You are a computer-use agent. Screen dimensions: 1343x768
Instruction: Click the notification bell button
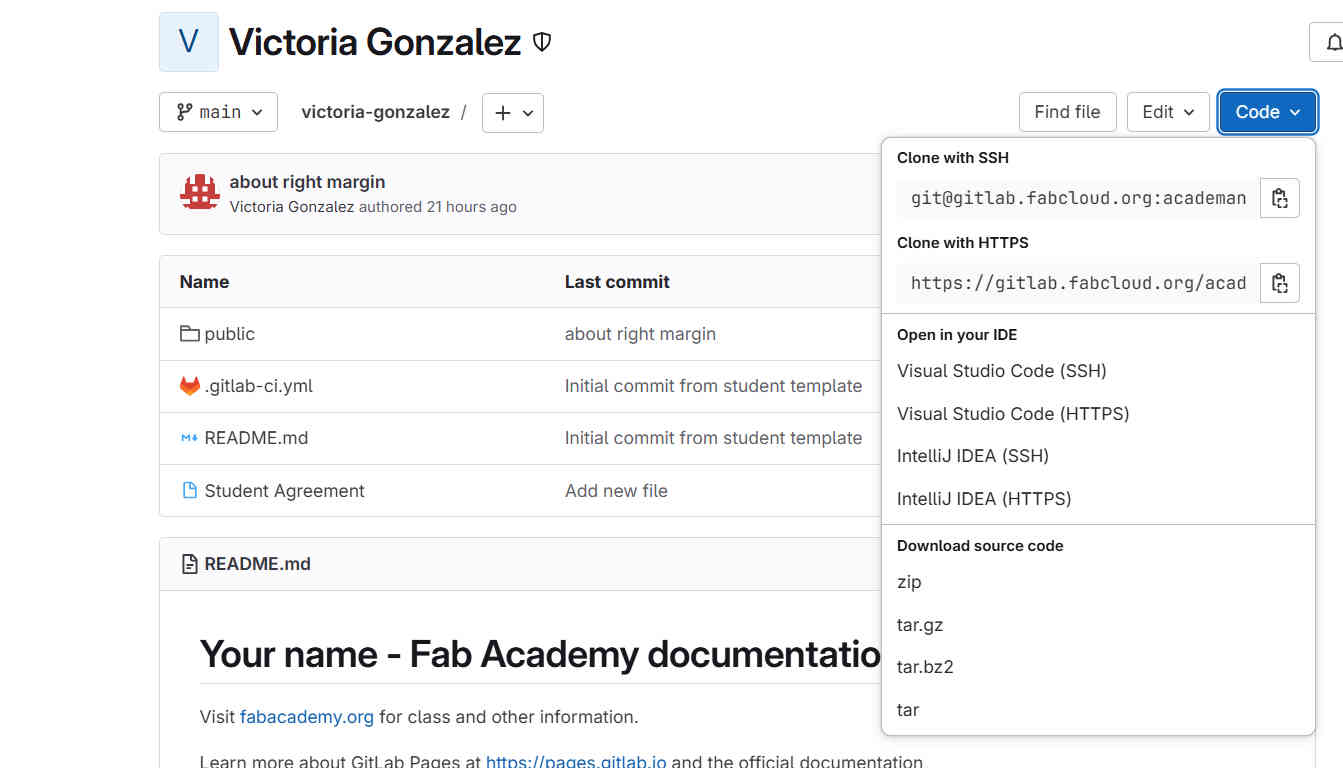(1330, 42)
